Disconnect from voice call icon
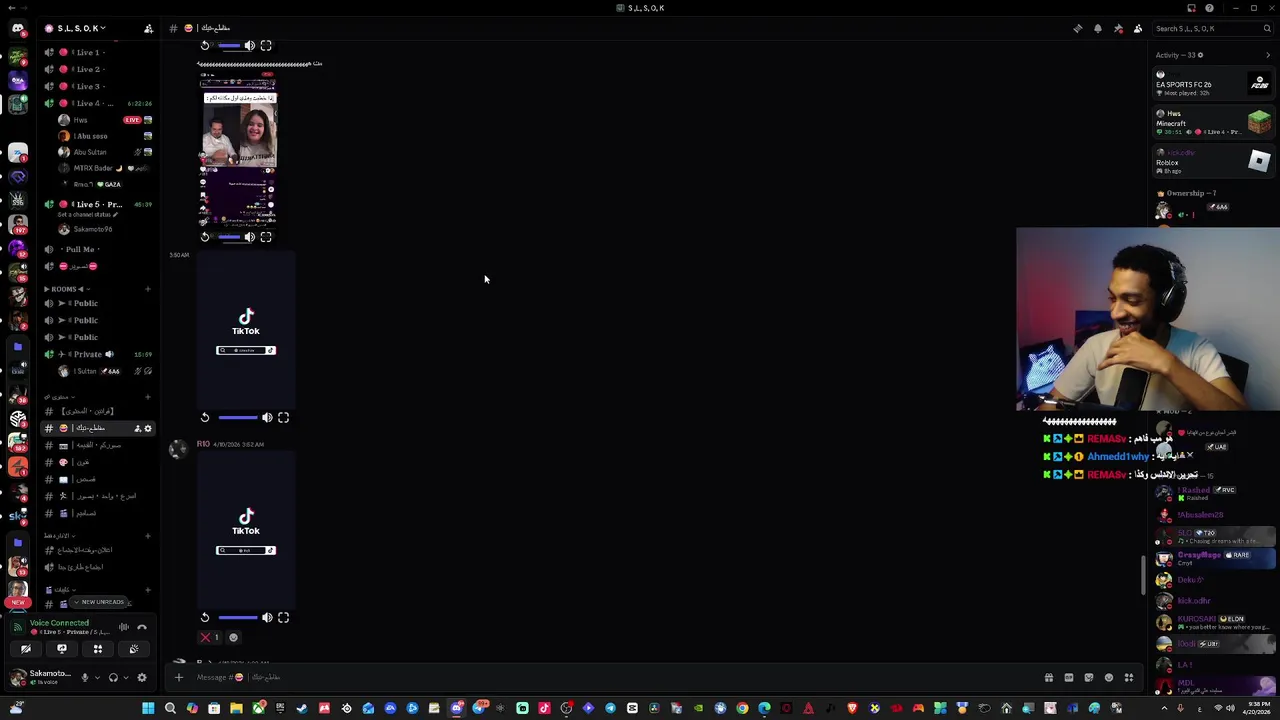1280x720 pixels. pos(142,627)
